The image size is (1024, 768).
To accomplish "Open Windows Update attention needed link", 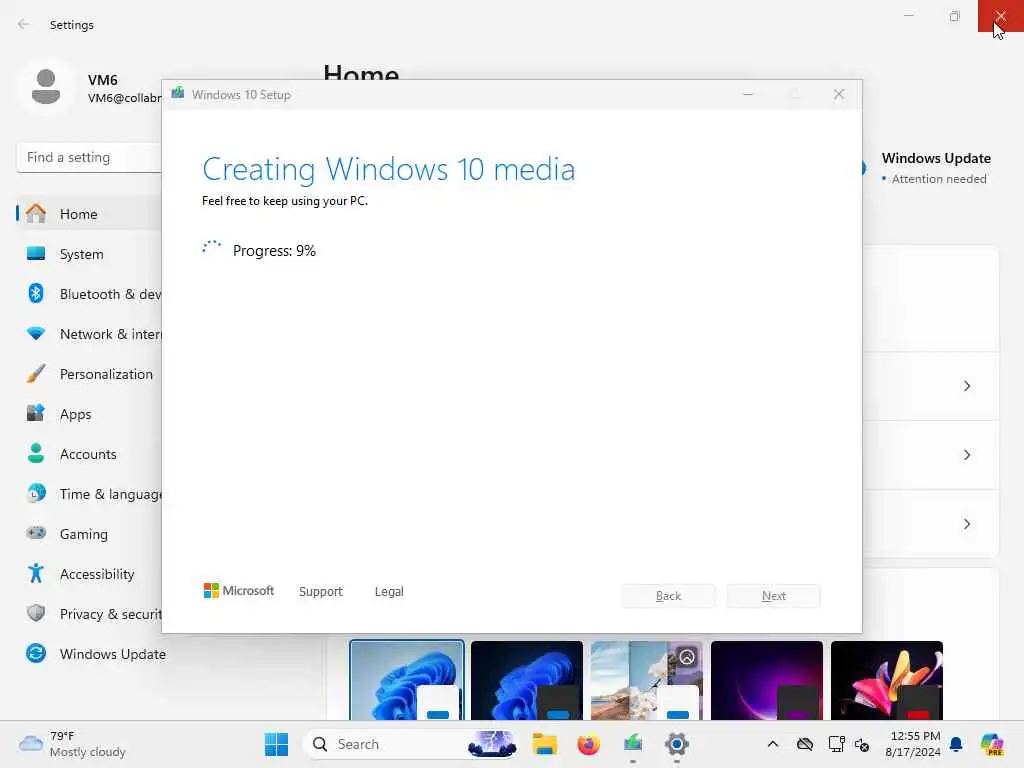I will tap(935, 168).
